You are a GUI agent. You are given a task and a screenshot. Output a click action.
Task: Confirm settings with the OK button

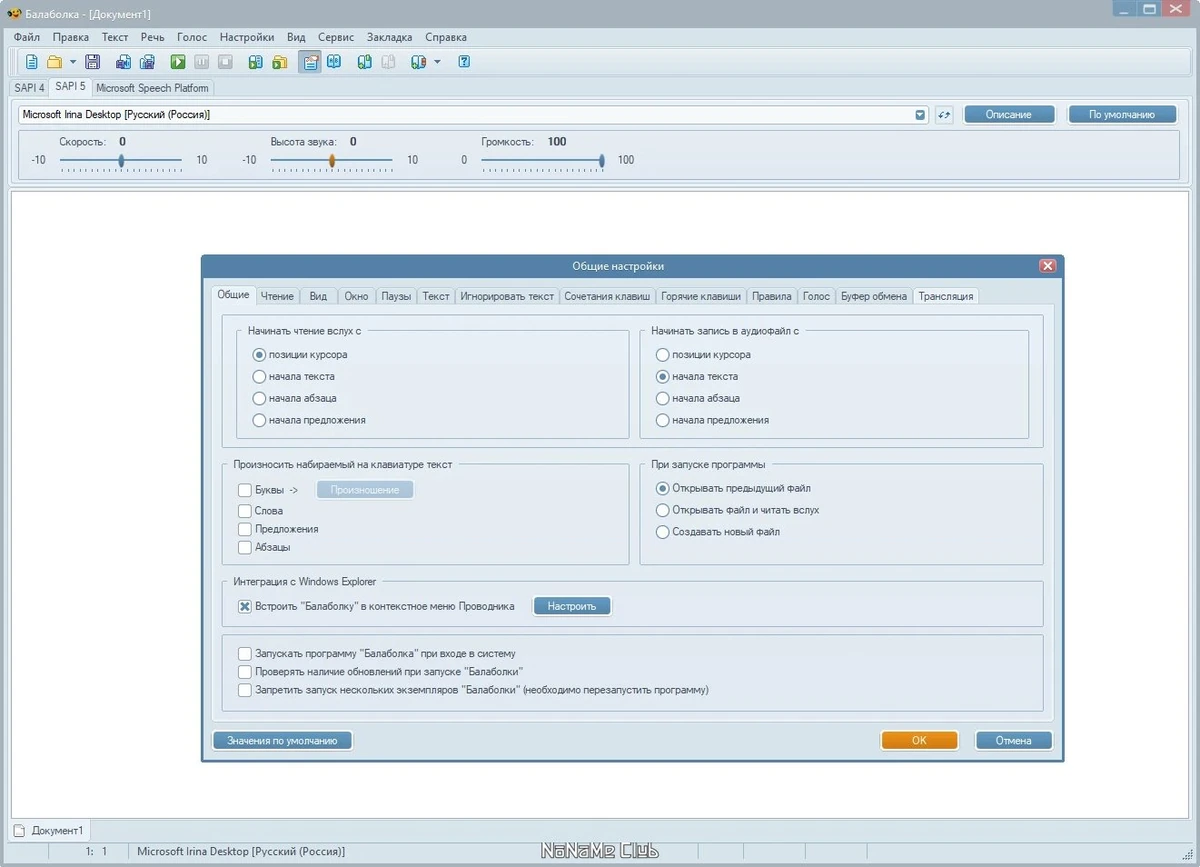pyautogui.click(x=919, y=741)
